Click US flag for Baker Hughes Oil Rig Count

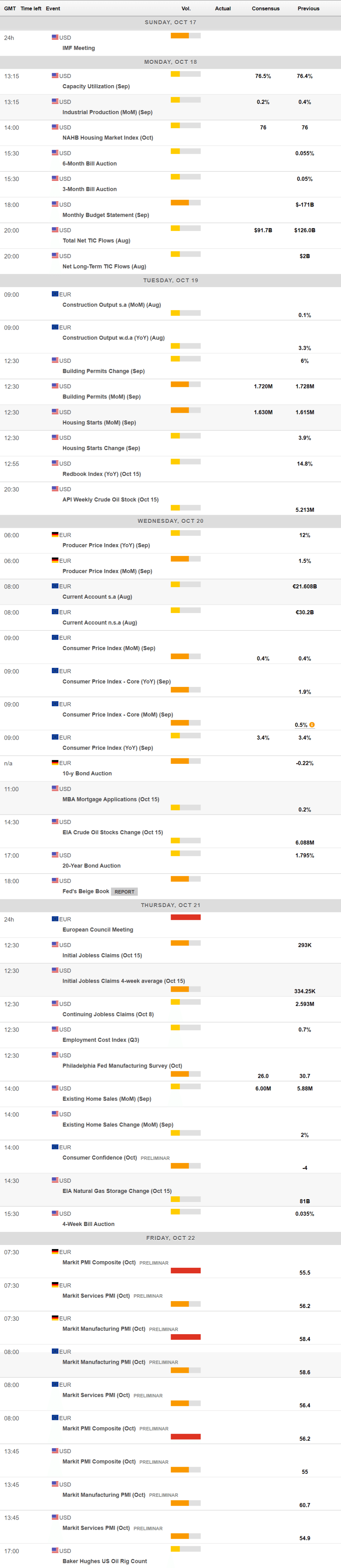coord(55,1550)
